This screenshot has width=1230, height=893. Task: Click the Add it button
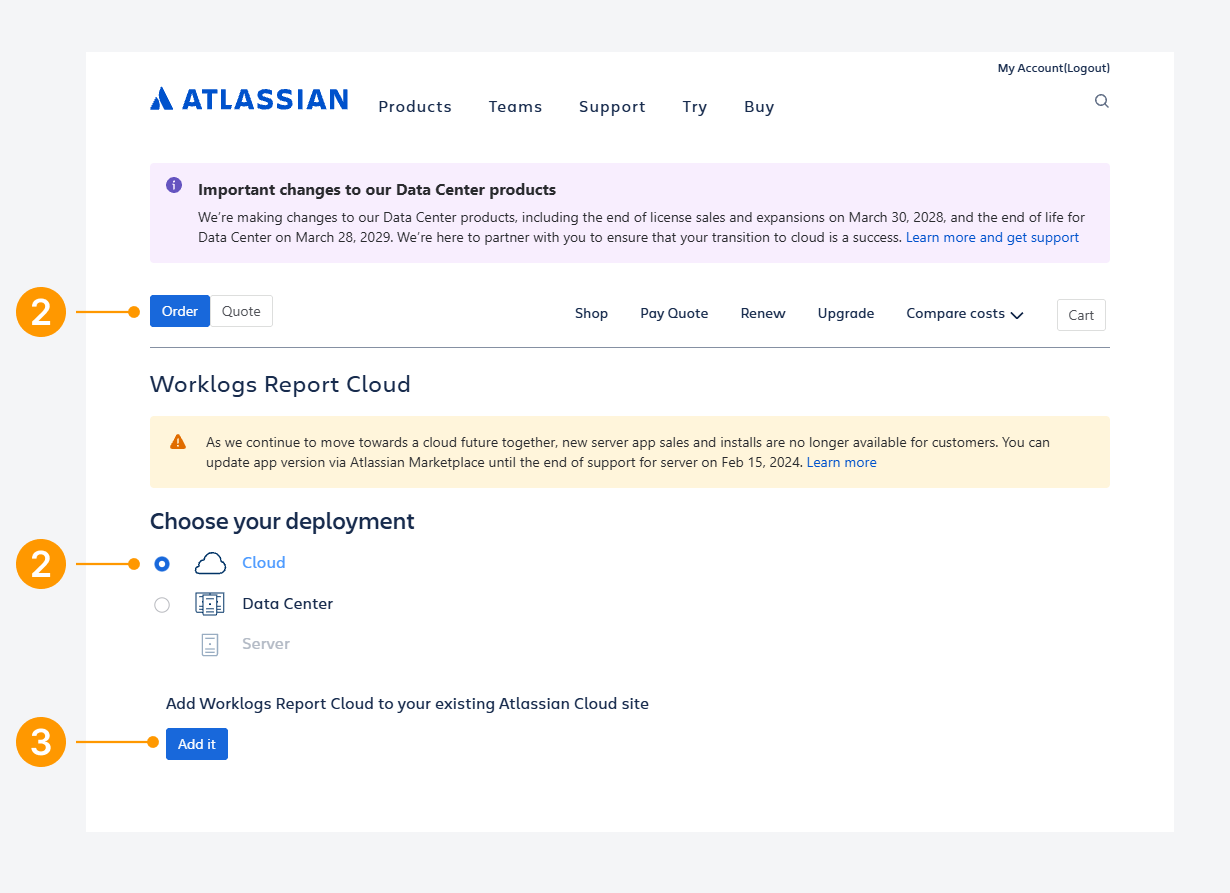pos(197,744)
